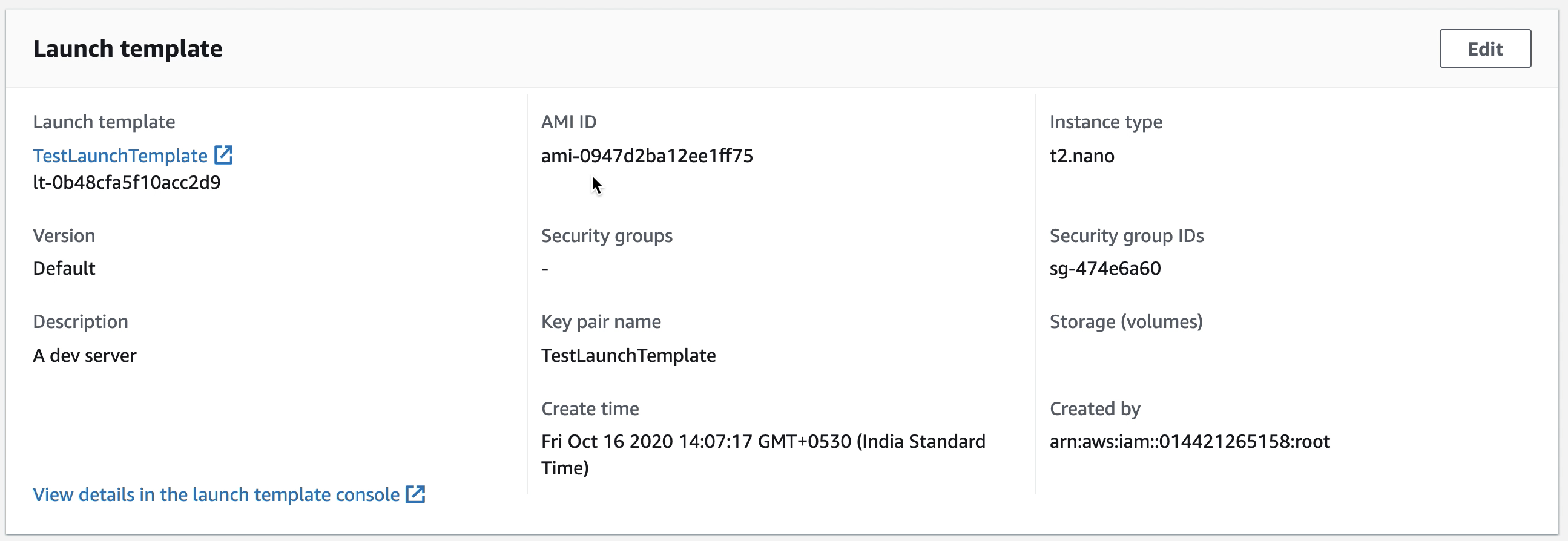Click the Instance type field label

coord(1105,122)
